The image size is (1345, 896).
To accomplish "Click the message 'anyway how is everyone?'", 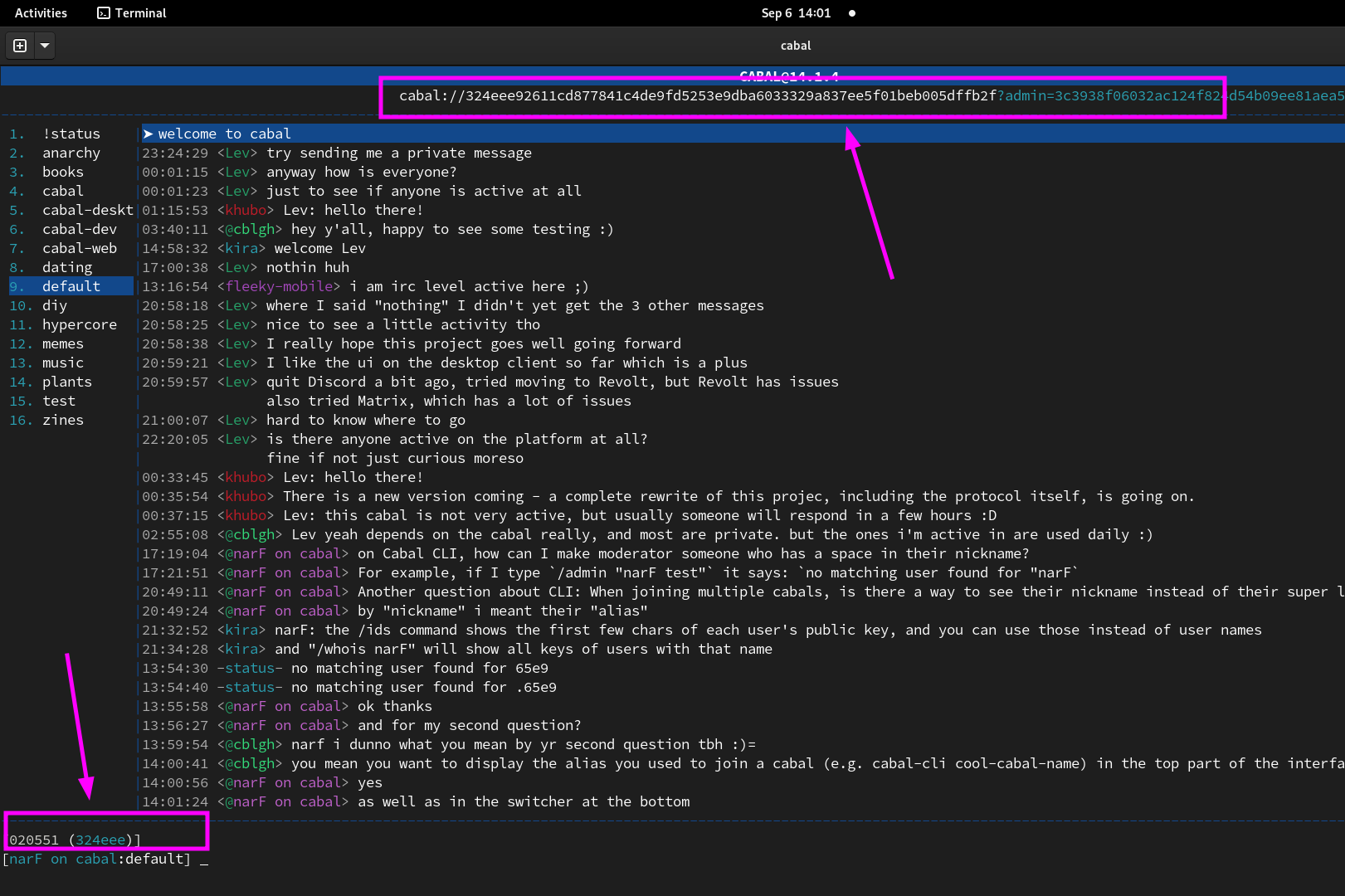I will coord(362,172).
